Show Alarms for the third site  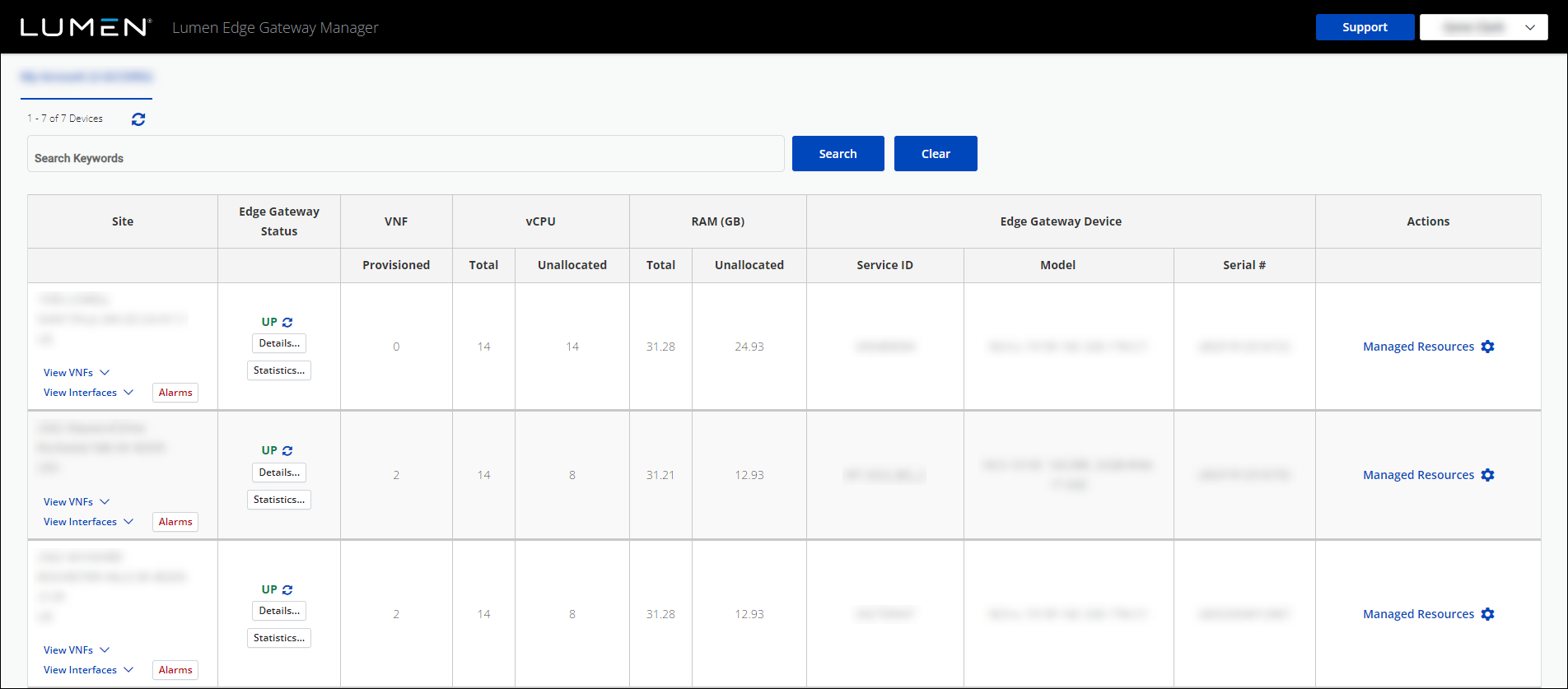point(175,670)
